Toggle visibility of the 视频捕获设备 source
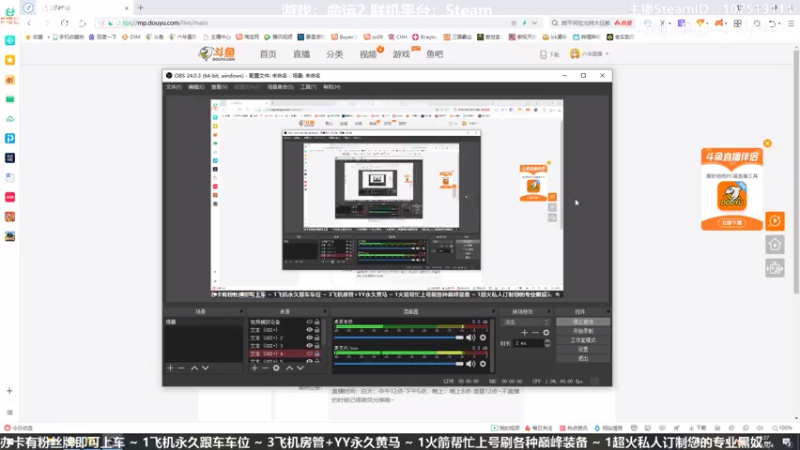Viewport: 800px width, 450px height. (x=309, y=322)
